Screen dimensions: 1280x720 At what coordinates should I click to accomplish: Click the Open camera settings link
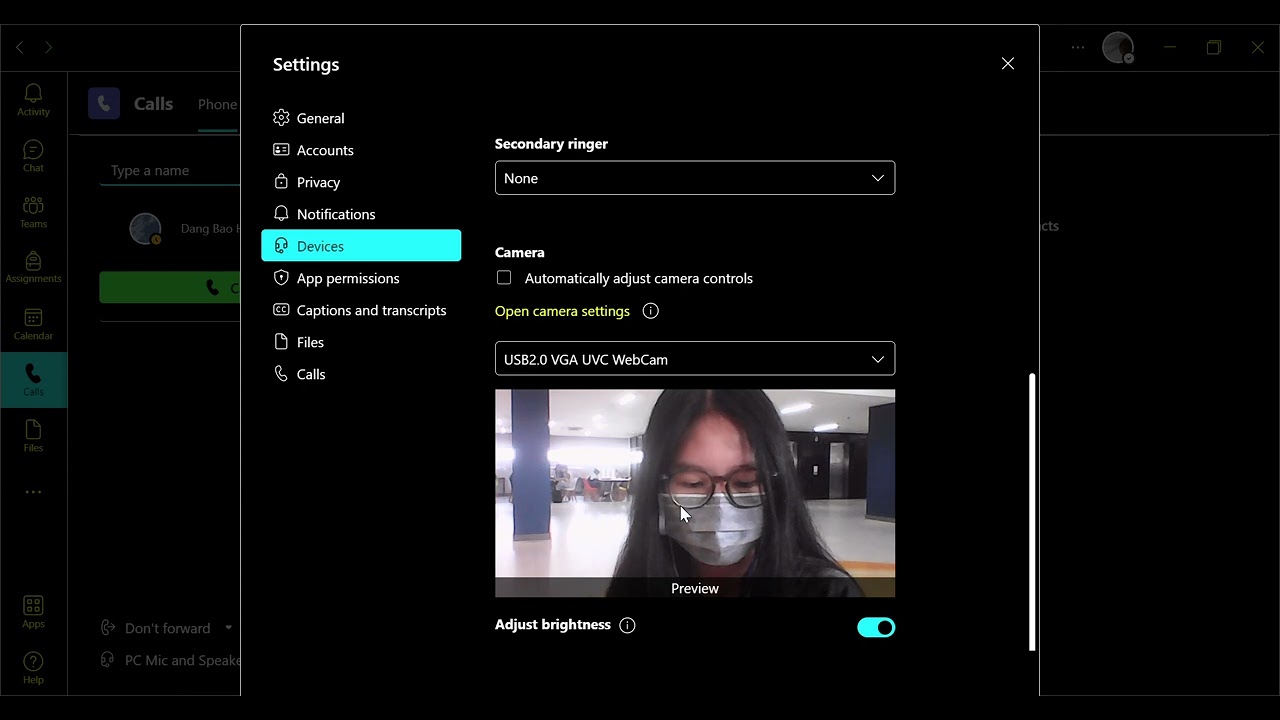[562, 311]
